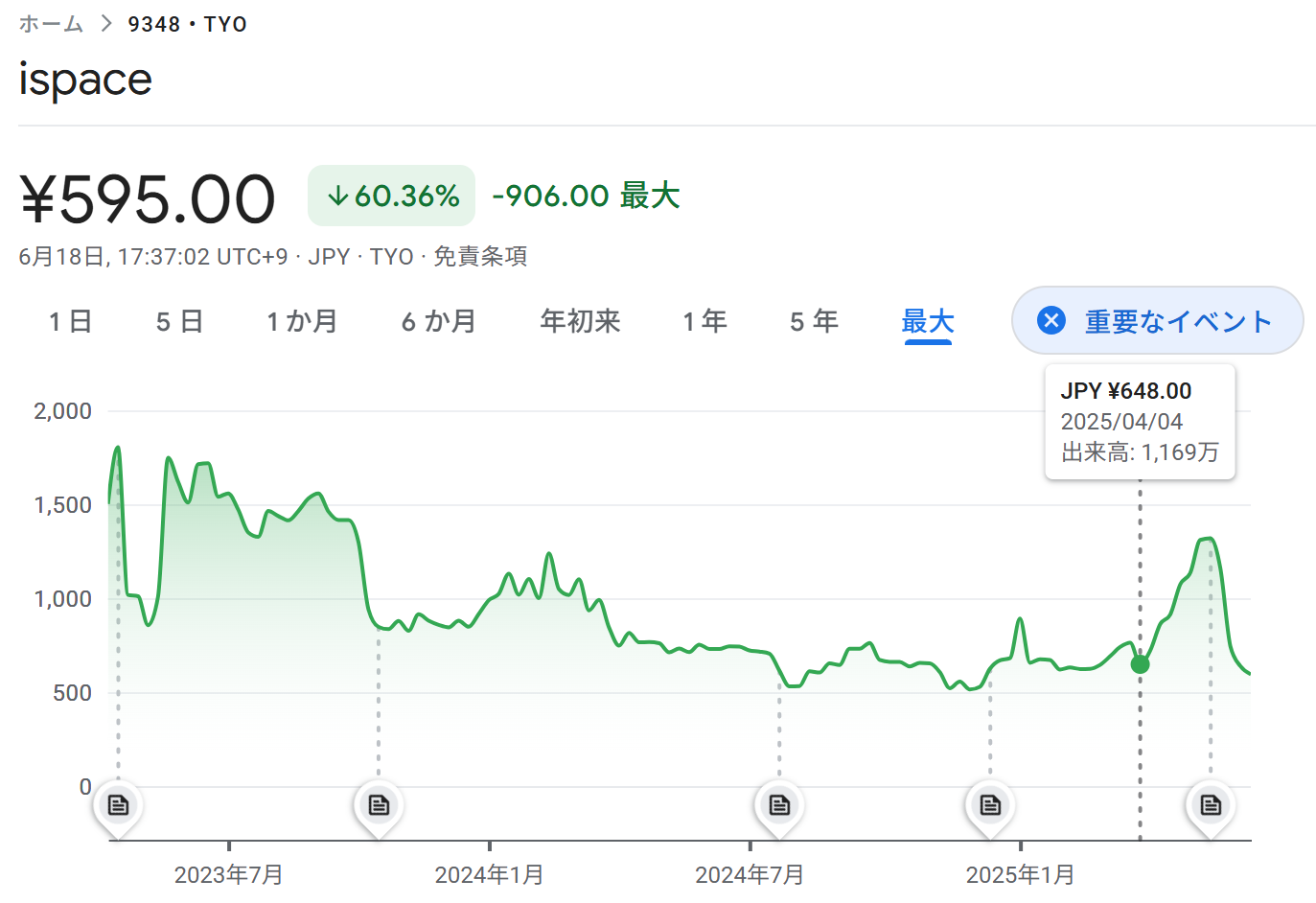Select the 5日 time range tab
This screenshot has width=1316, height=903.
[179, 321]
